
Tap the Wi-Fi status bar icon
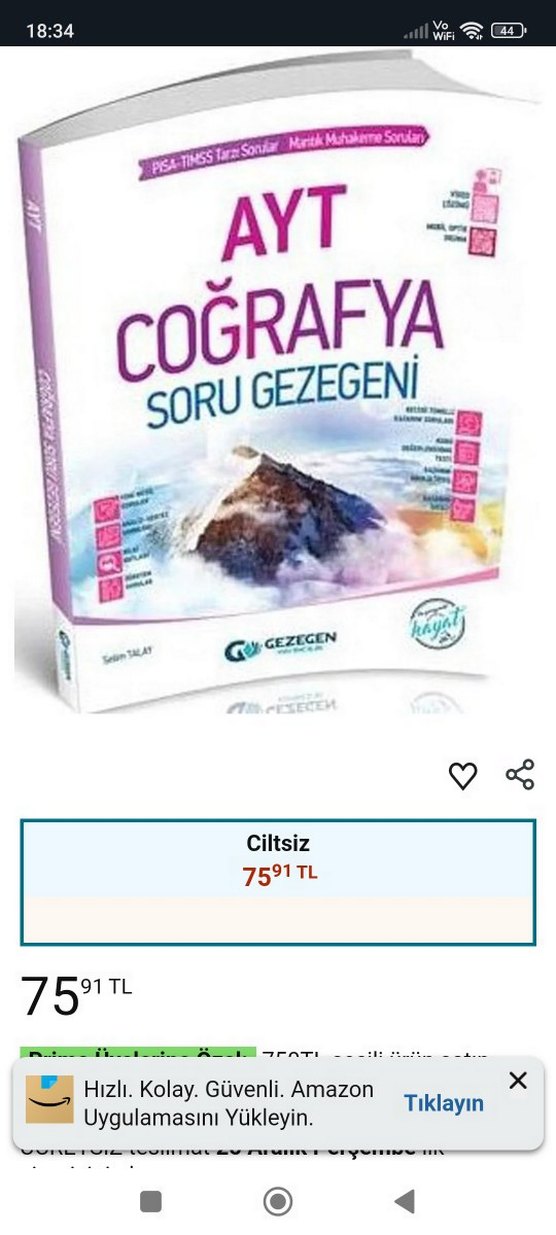pyautogui.click(x=472, y=30)
